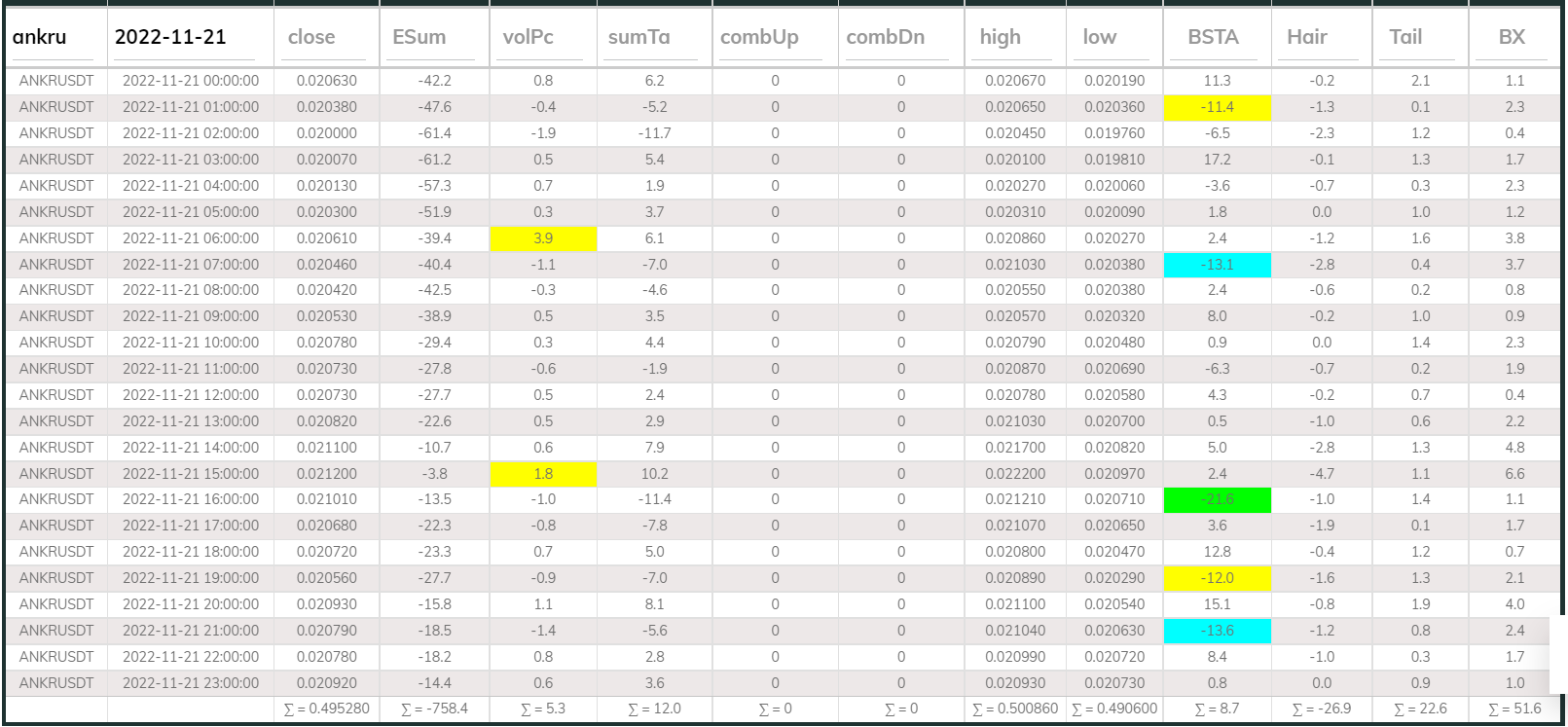Click timestamp '2022-11-21 17:00:00'
The image size is (1568, 727).
(191, 526)
